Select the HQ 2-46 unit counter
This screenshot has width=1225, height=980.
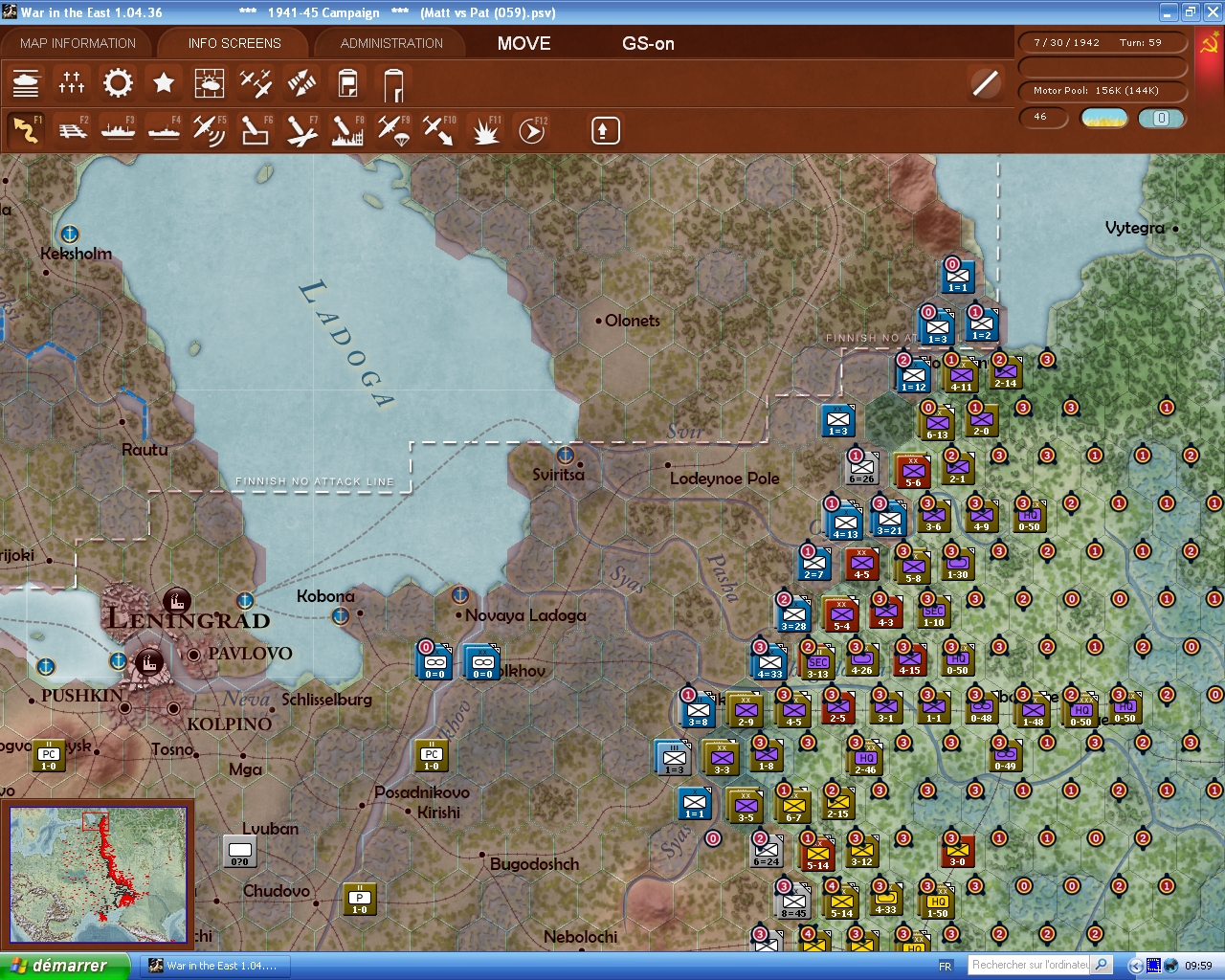pos(866,759)
